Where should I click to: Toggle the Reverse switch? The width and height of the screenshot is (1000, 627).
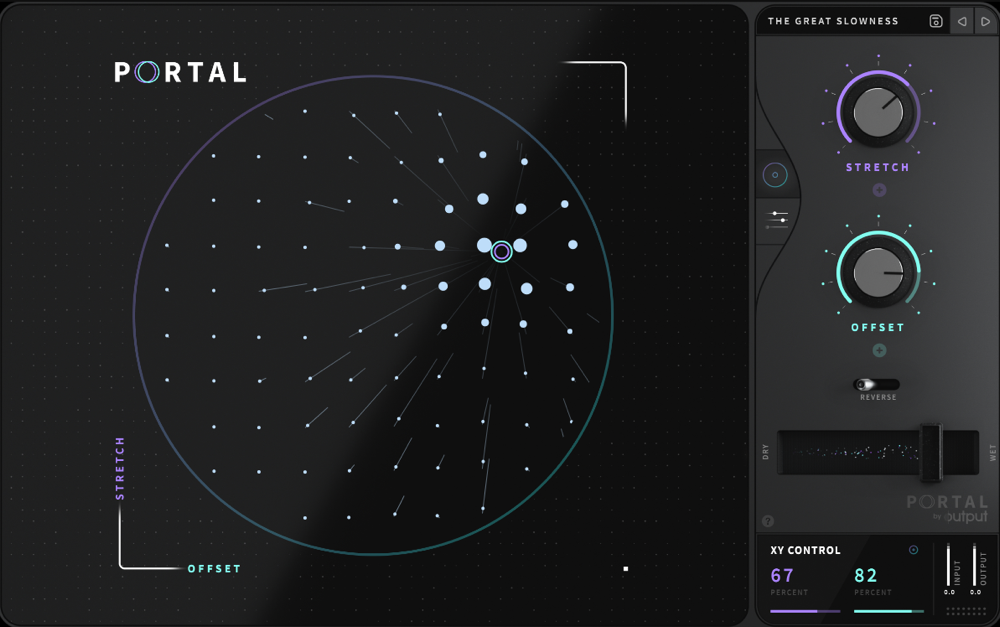click(876, 384)
